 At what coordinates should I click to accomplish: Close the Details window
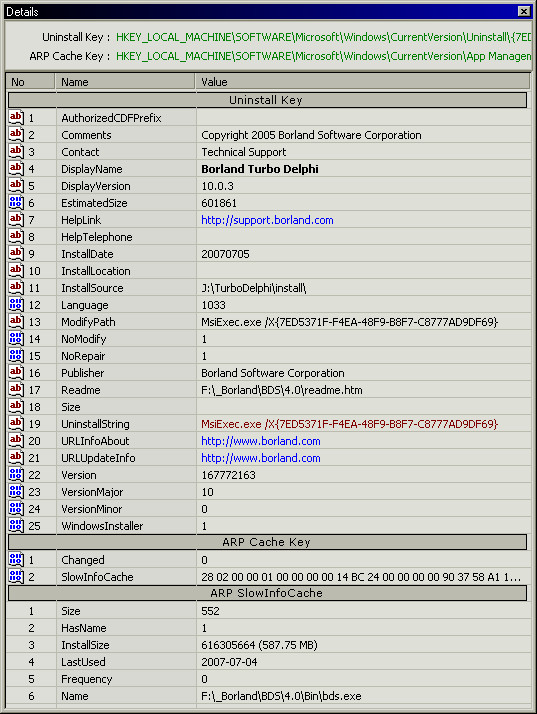pos(524,11)
